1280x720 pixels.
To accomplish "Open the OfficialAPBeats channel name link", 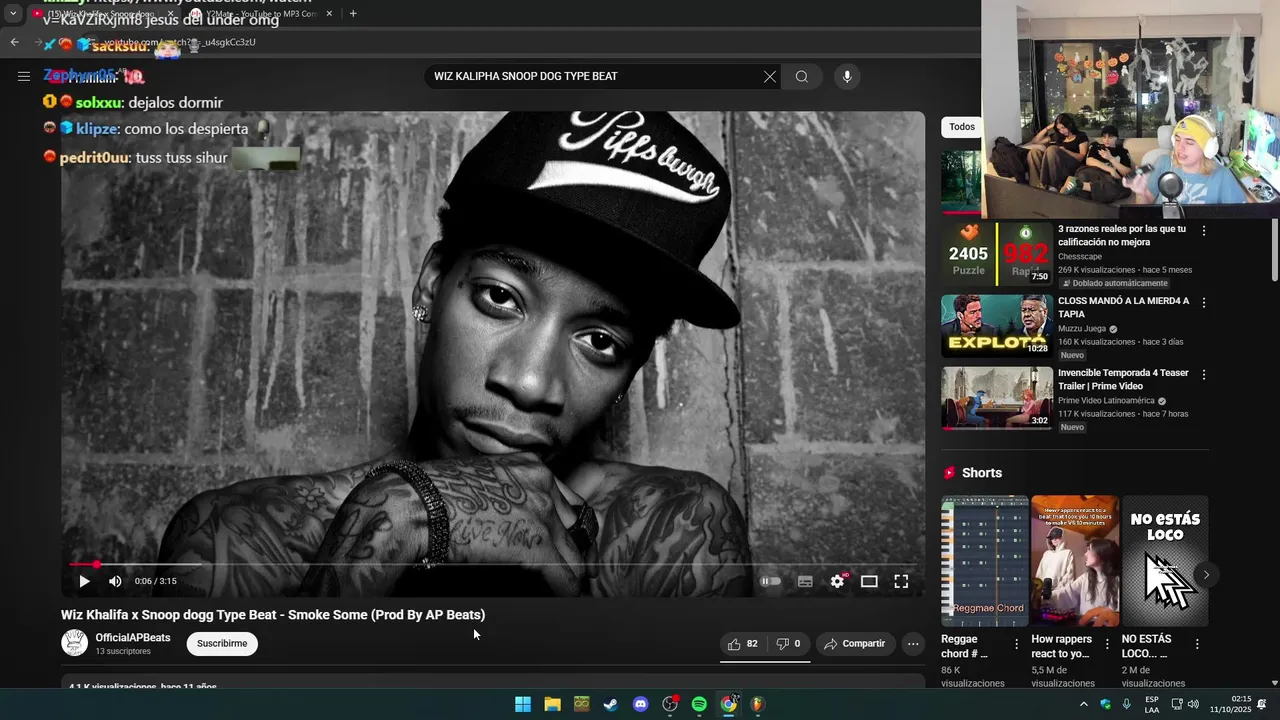I will (x=133, y=637).
